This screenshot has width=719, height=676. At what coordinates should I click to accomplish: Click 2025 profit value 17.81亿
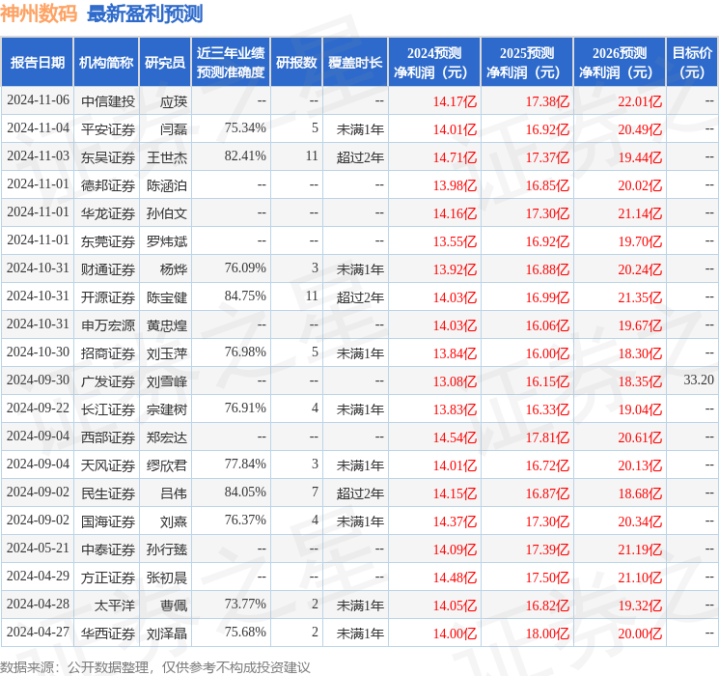point(548,437)
